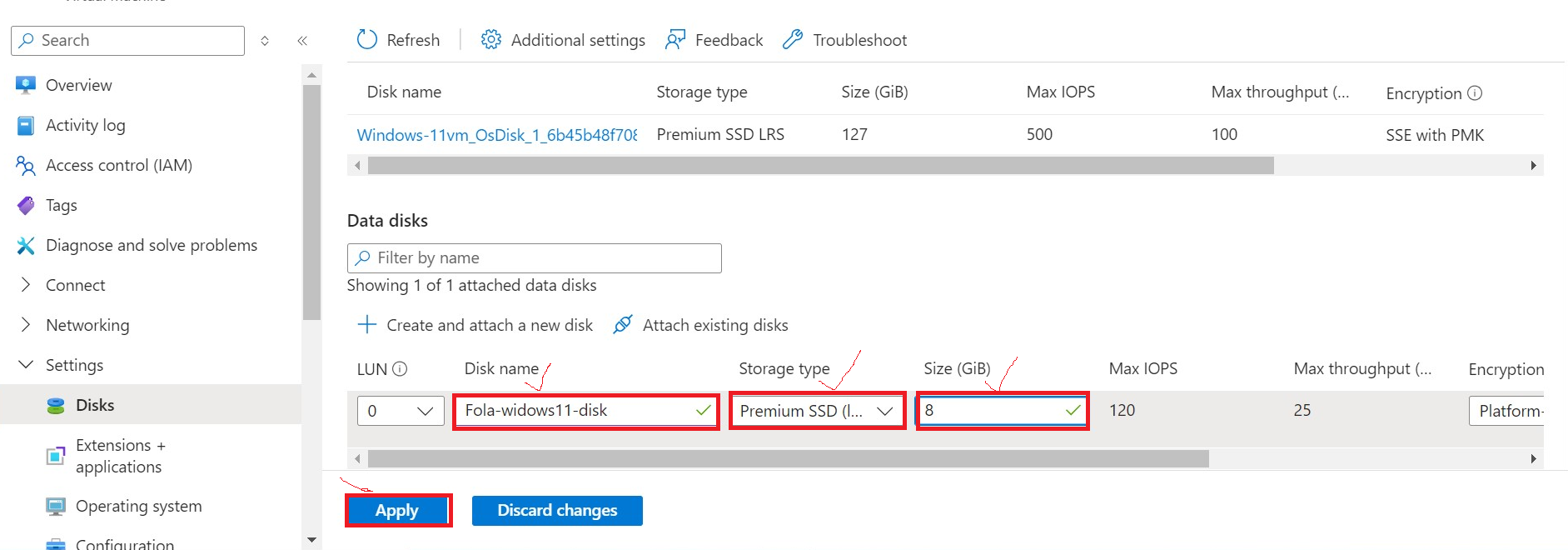Click the plus icon to create new disk
Image resolution: width=1568 pixels, height=550 pixels.
coord(367,325)
